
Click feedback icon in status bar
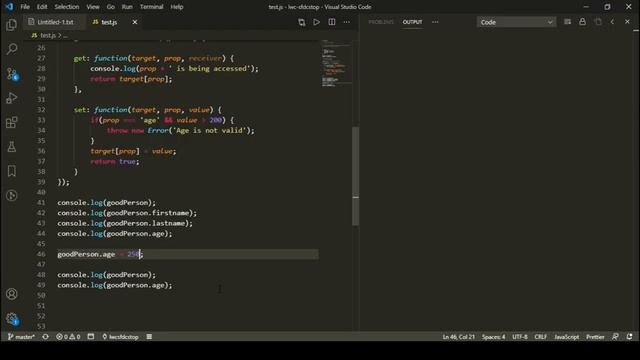[x=615, y=337]
